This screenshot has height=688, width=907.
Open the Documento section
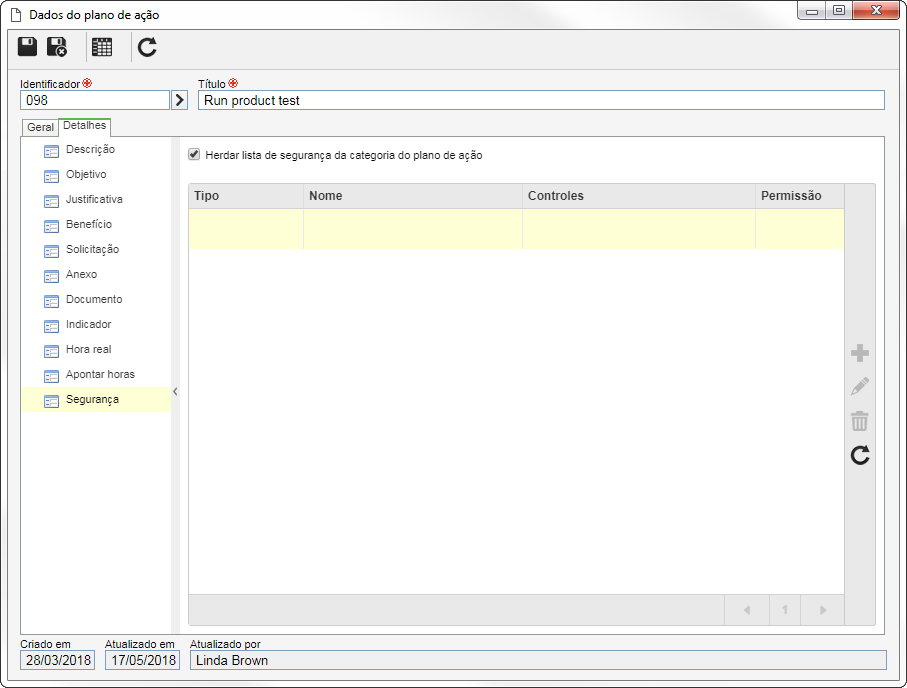[94, 299]
